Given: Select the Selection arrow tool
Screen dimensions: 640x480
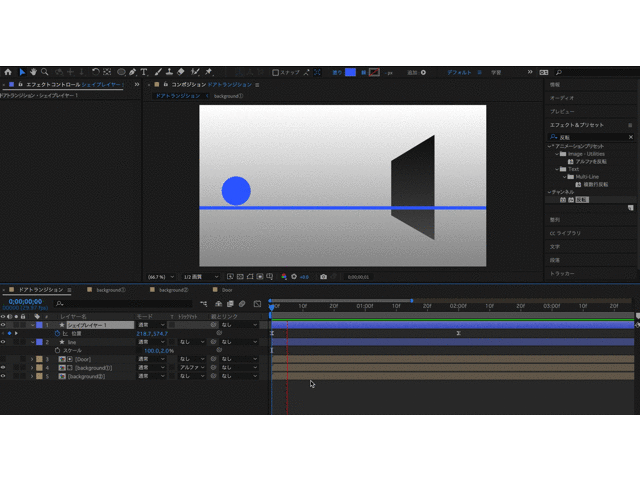Looking at the screenshot, I should (21, 72).
